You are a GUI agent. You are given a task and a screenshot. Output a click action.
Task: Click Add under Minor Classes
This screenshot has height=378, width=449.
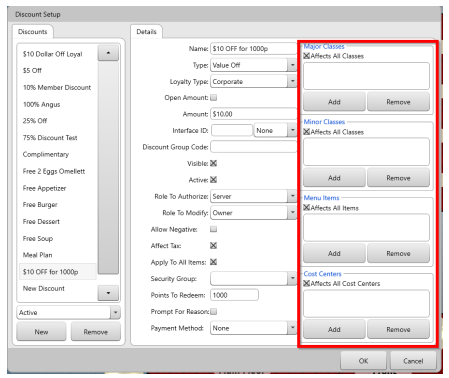(334, 178)
